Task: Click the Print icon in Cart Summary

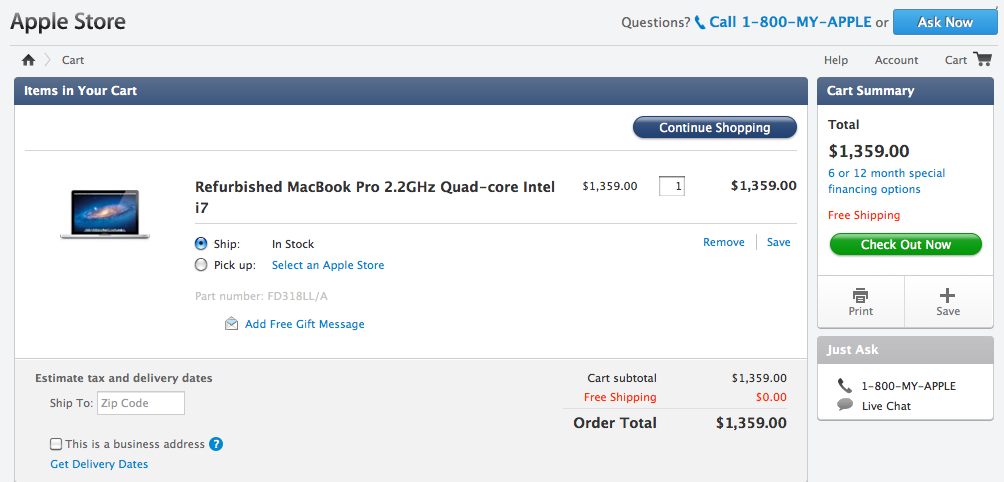Action: pos(860,296)
